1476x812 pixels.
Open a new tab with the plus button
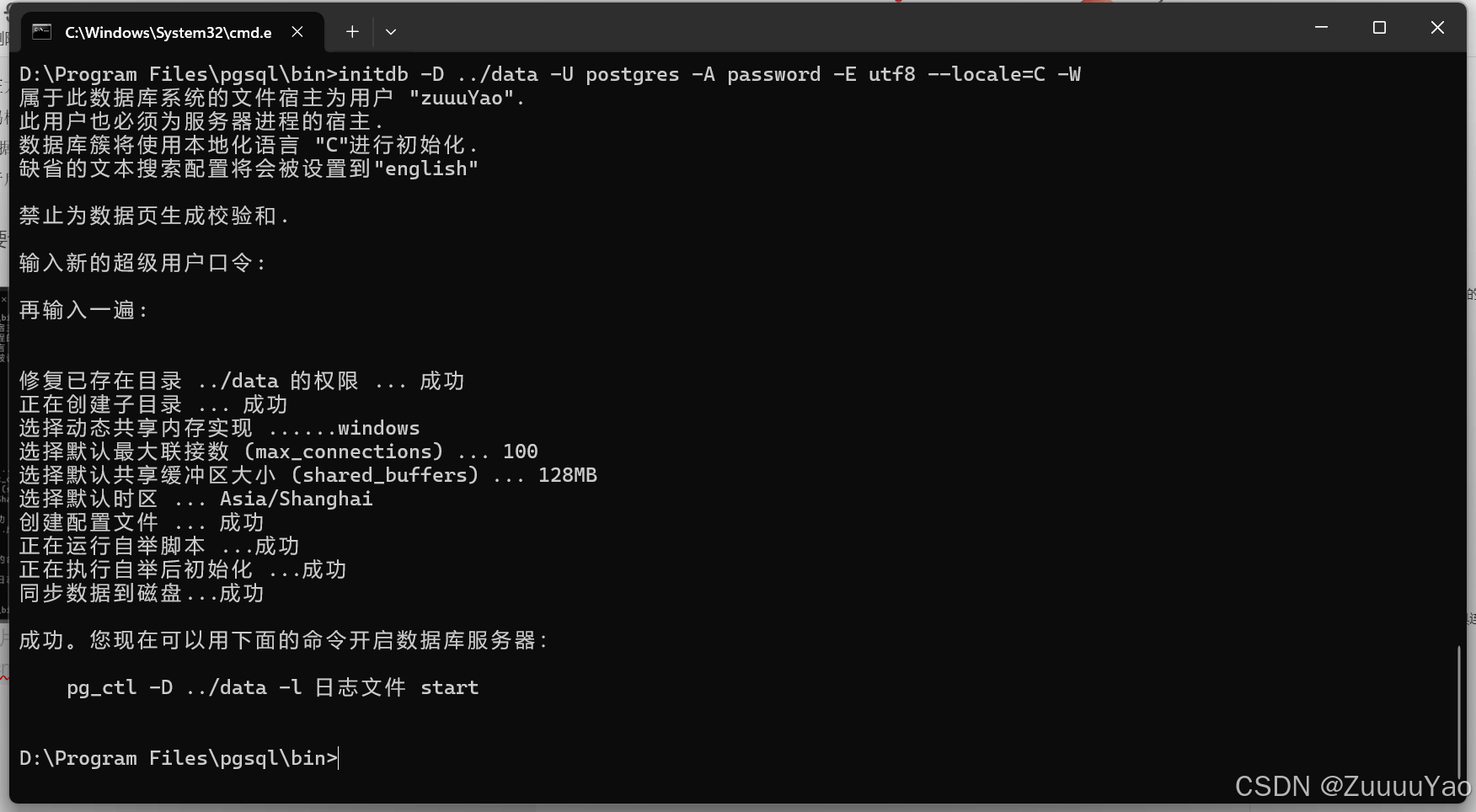352,32
